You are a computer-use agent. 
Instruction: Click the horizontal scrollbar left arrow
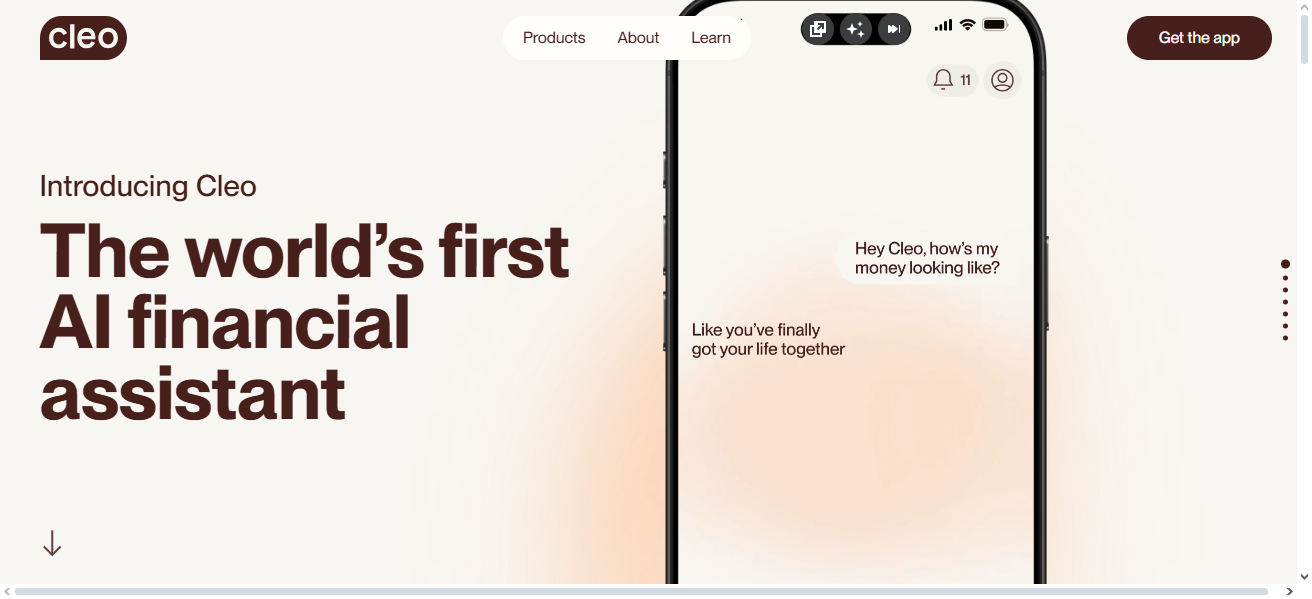pos(7,591)
